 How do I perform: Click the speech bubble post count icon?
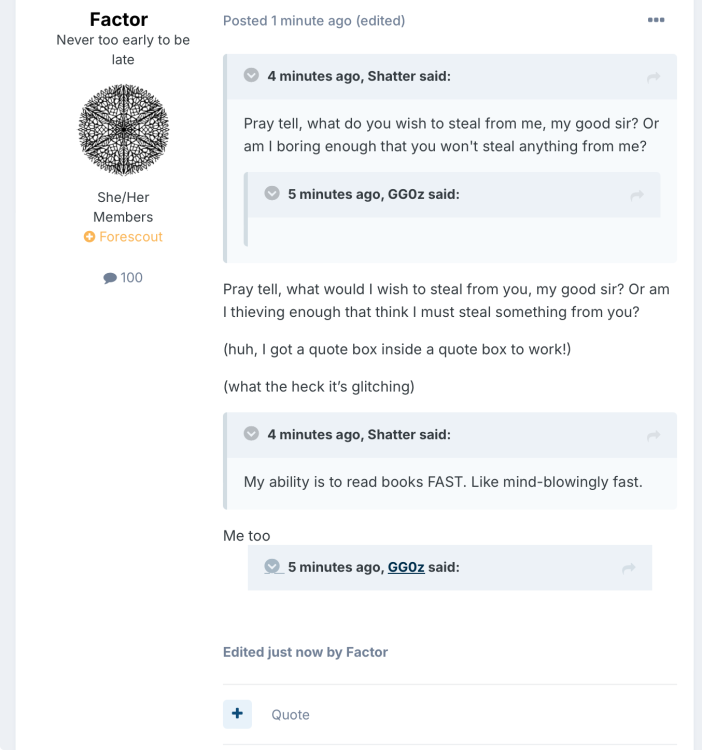[x=110, y=278]
